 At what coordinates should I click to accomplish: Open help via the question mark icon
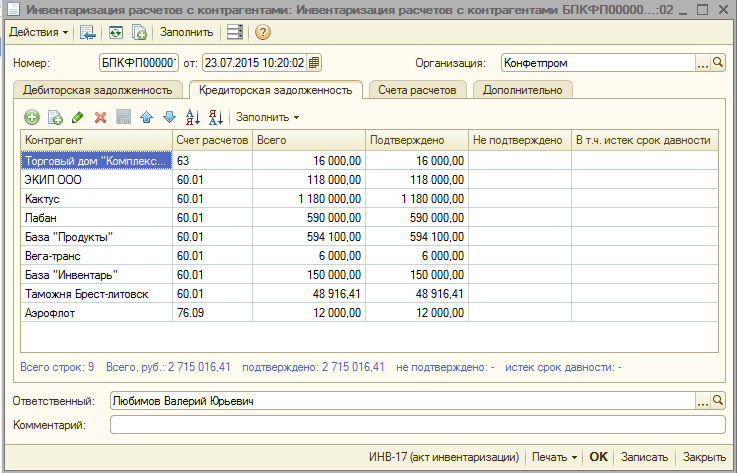pos(263,32)
